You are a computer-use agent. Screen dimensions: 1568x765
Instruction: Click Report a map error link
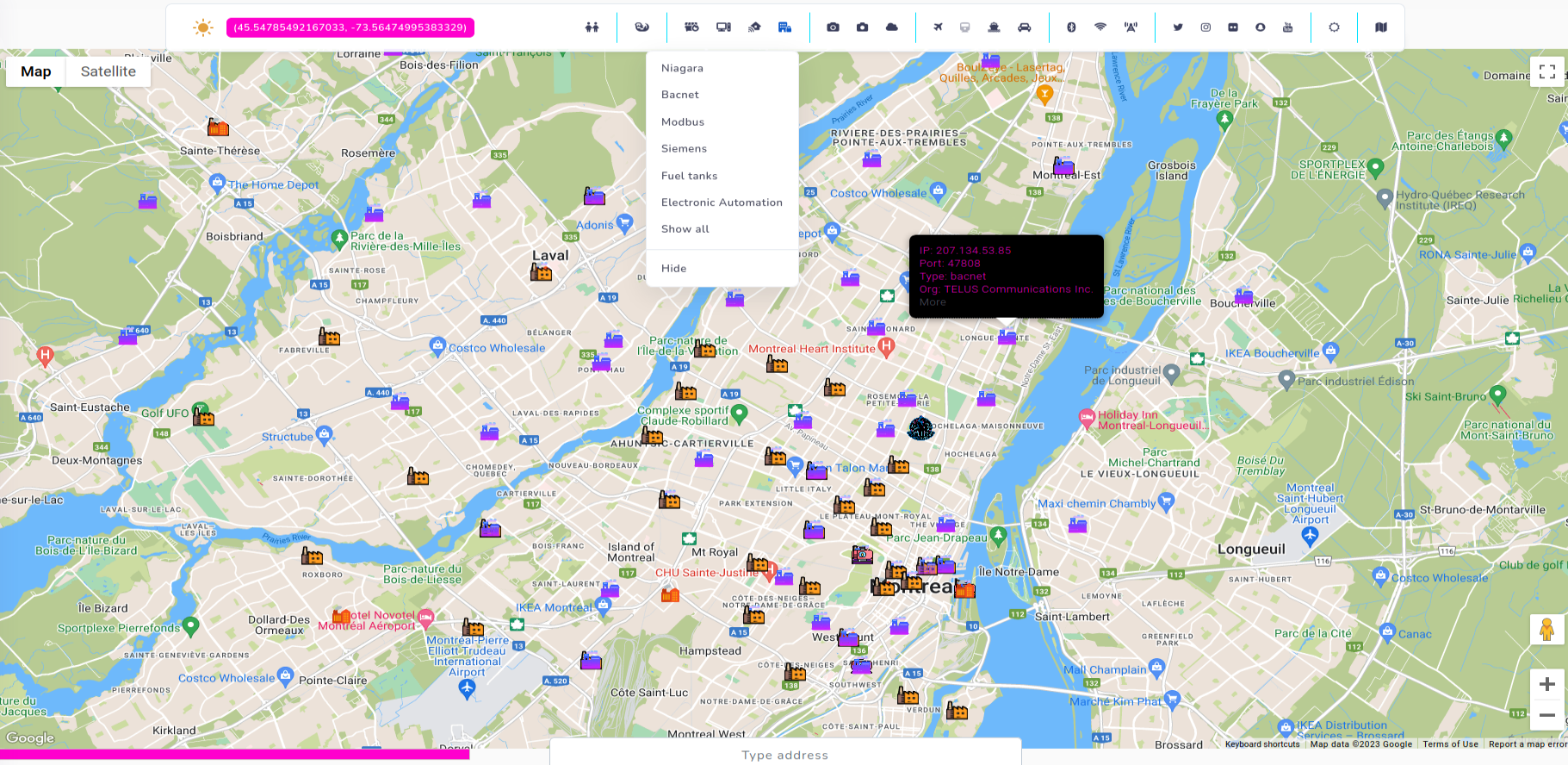1528,744
